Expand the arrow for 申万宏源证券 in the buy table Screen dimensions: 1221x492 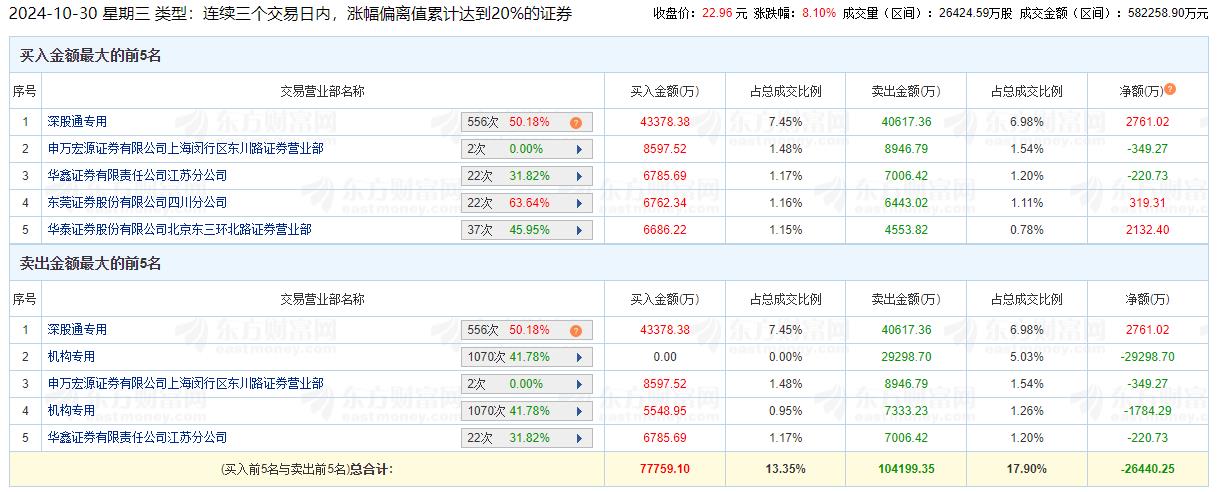click(579, 149)
